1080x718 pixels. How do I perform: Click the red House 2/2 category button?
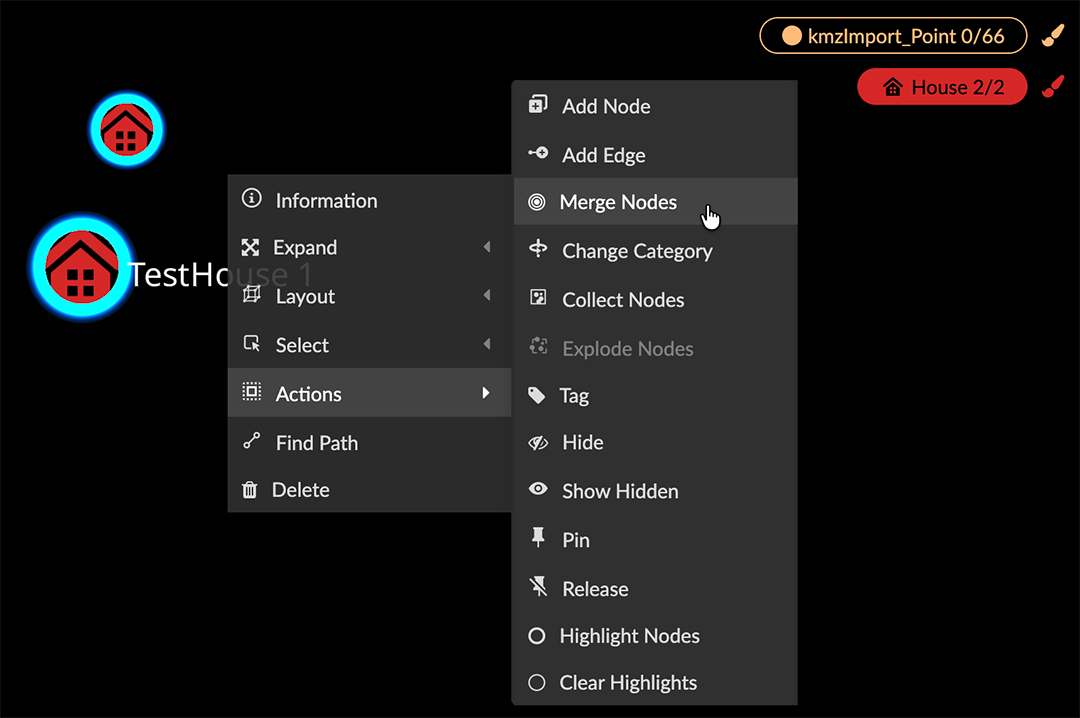(942, 87)
